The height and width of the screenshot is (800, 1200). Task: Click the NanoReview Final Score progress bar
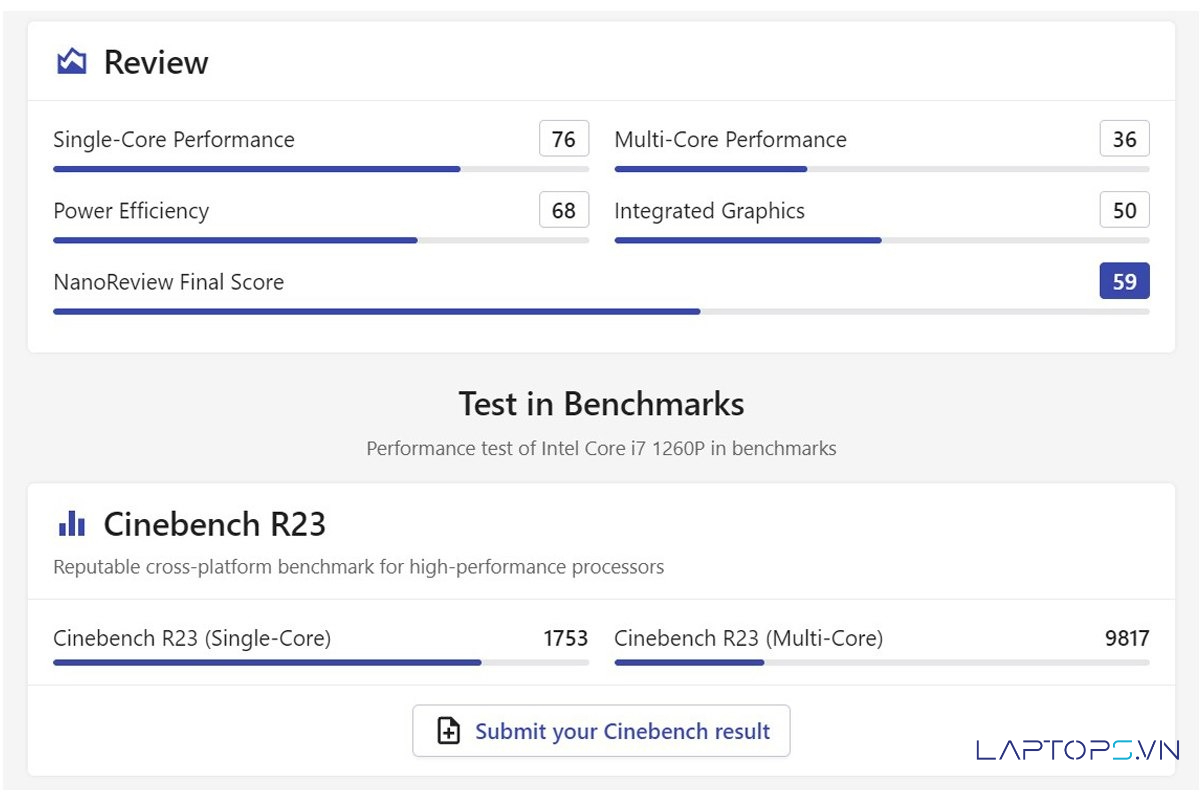[601, 311]
